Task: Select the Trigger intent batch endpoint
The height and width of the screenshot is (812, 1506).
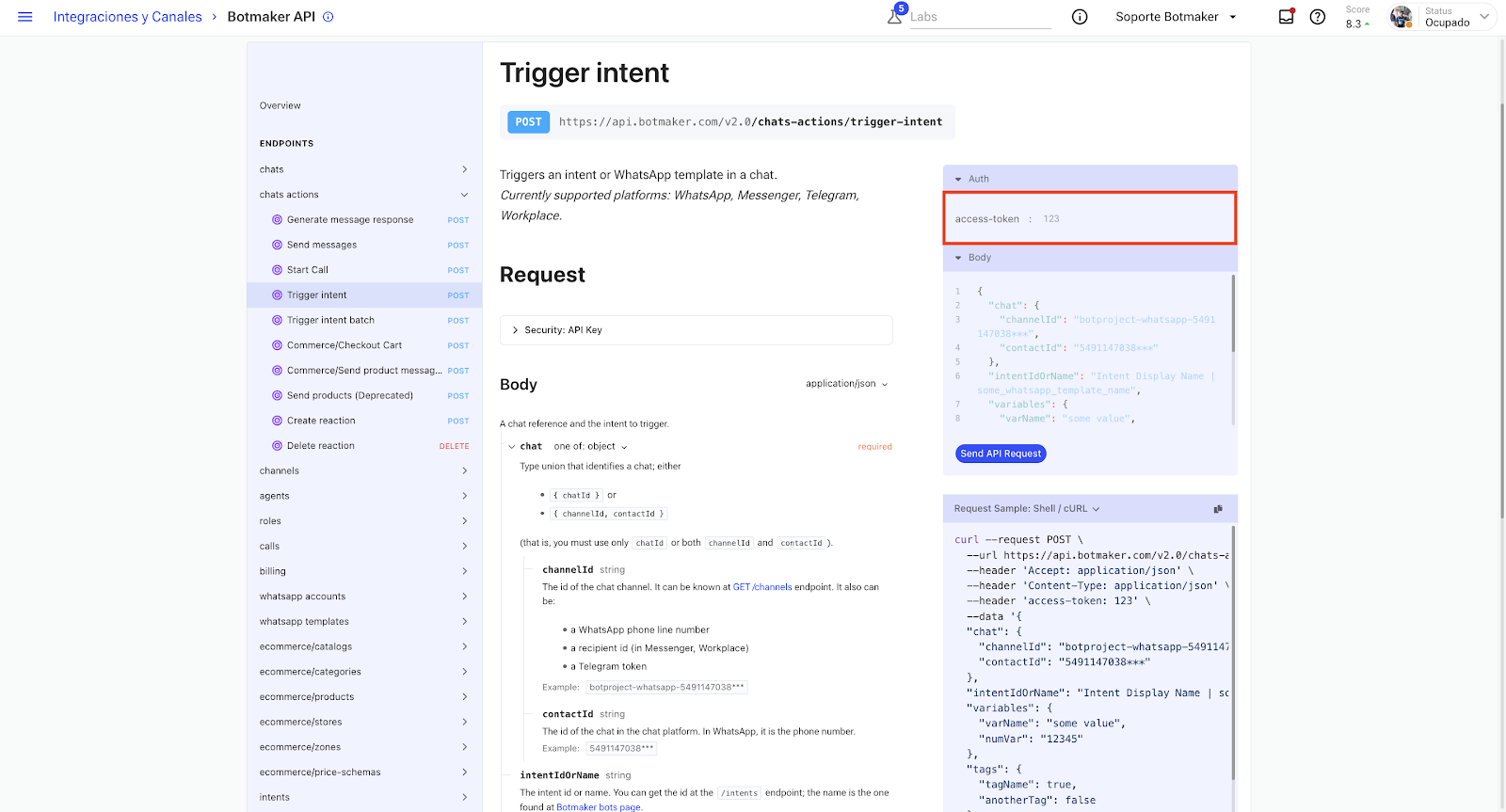Action: [x=364, y=320]
